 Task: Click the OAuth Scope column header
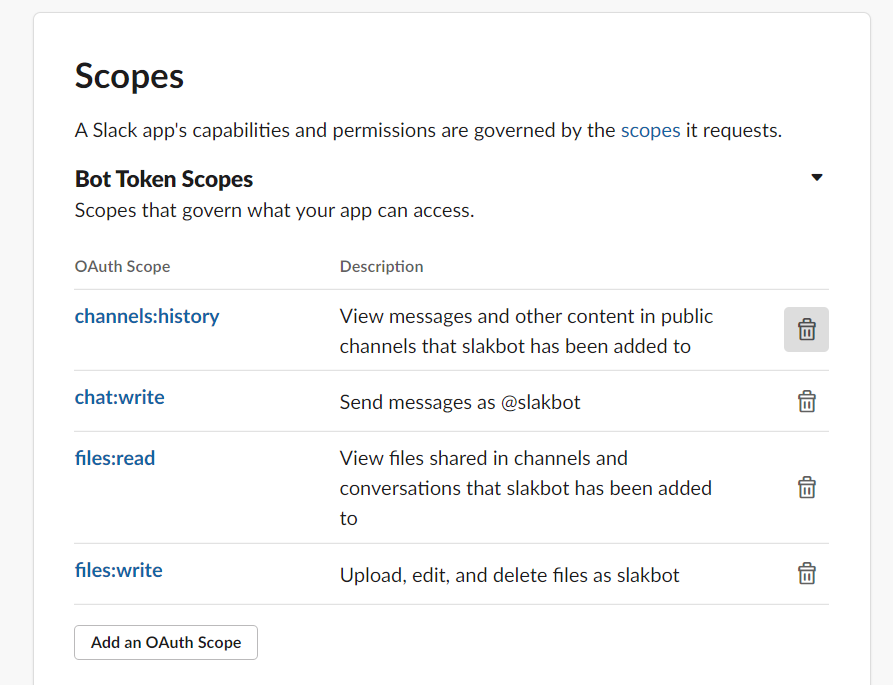(122, 266)
